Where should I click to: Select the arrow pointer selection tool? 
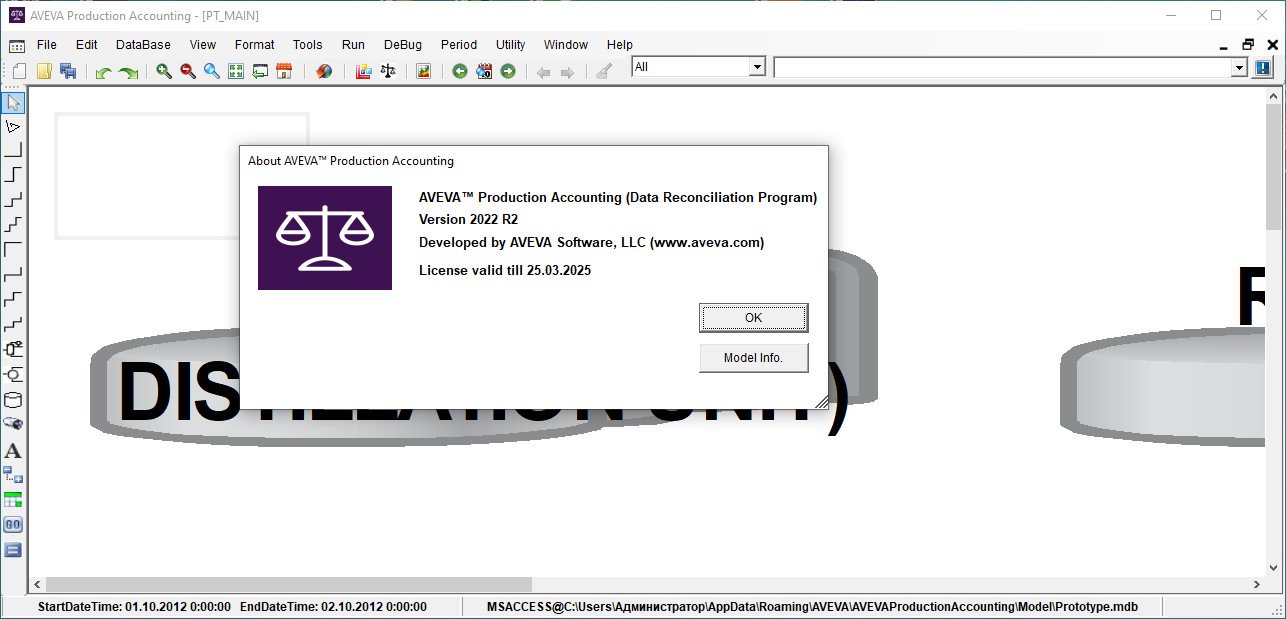click(x=13, y=102)
